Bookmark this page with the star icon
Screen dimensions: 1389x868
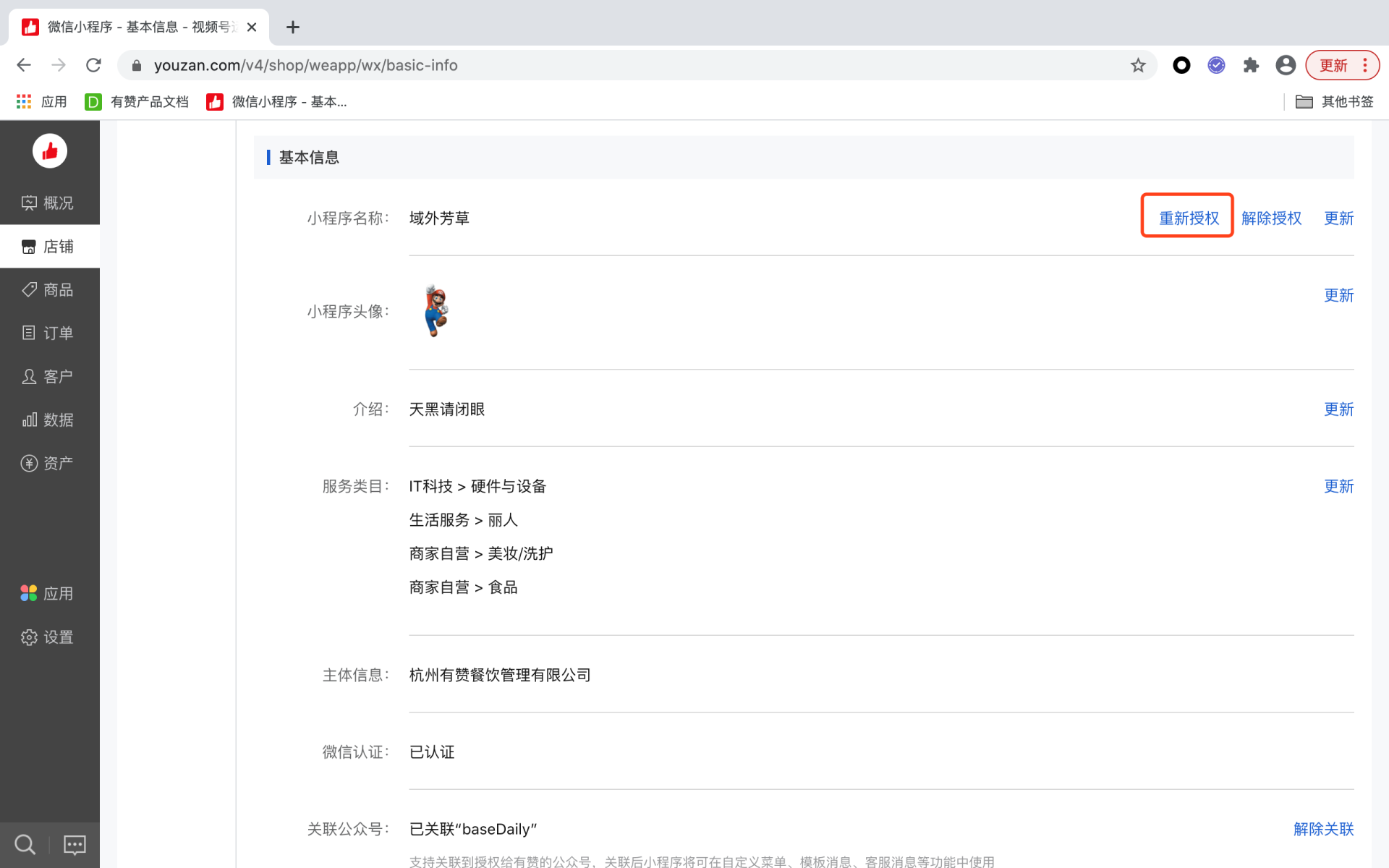point(1138,65)
